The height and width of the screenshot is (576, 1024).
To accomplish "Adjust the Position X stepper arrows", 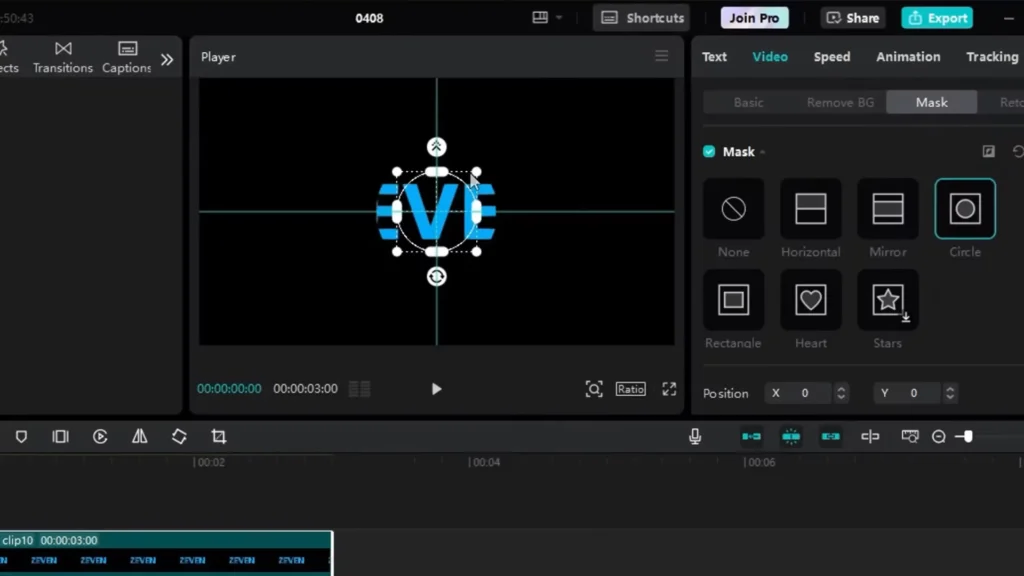I will (841, 393).
